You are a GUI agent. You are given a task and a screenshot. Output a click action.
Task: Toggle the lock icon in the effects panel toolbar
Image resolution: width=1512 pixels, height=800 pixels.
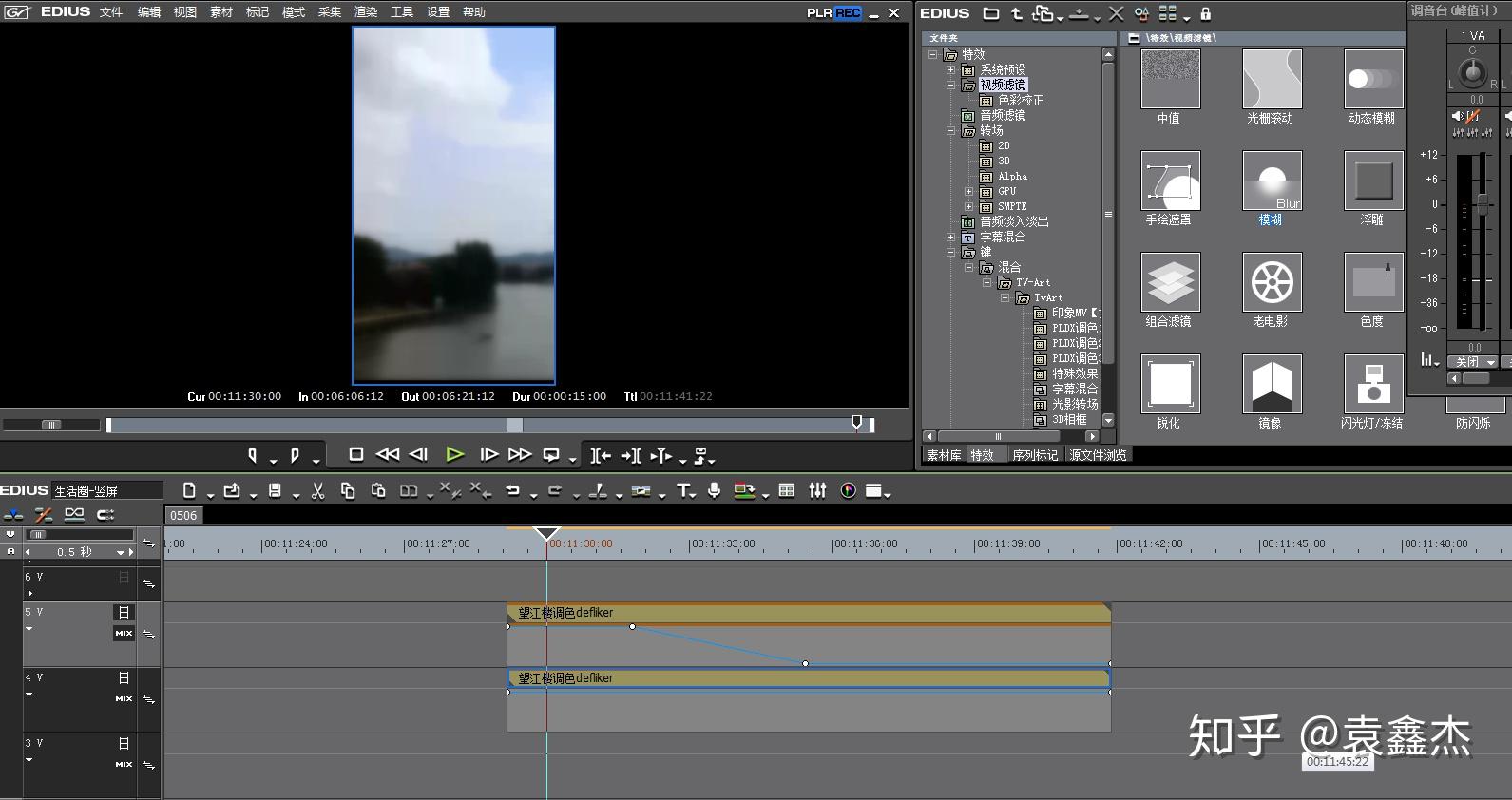1206,13
